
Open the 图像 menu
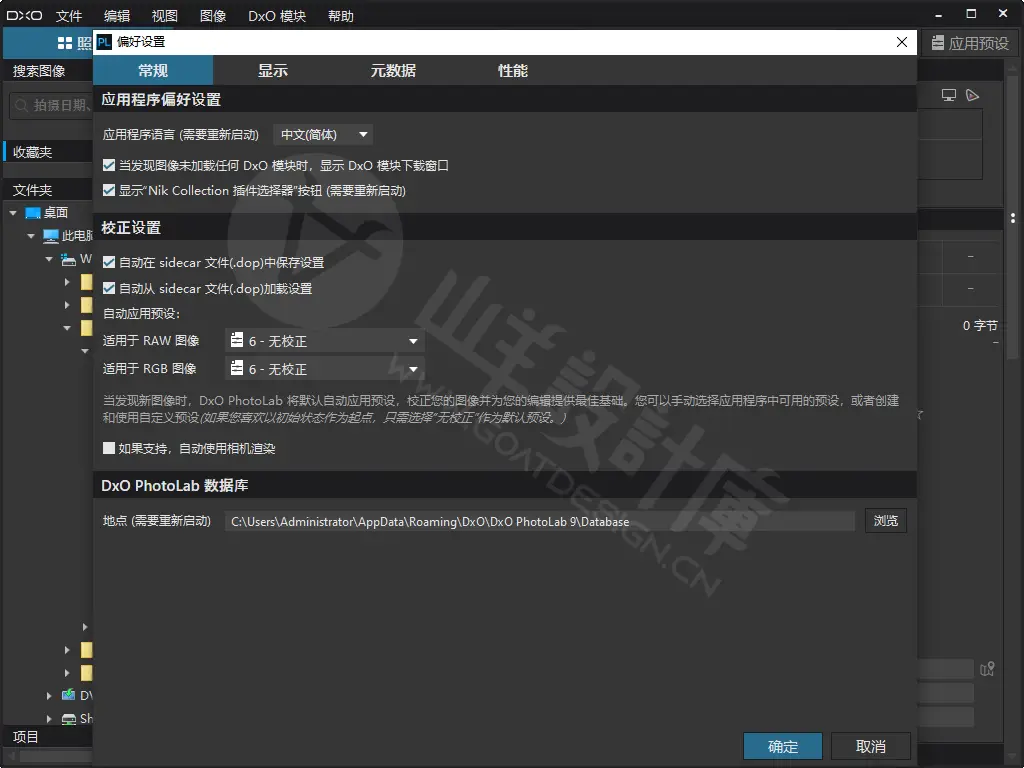(x=213, y=16)
